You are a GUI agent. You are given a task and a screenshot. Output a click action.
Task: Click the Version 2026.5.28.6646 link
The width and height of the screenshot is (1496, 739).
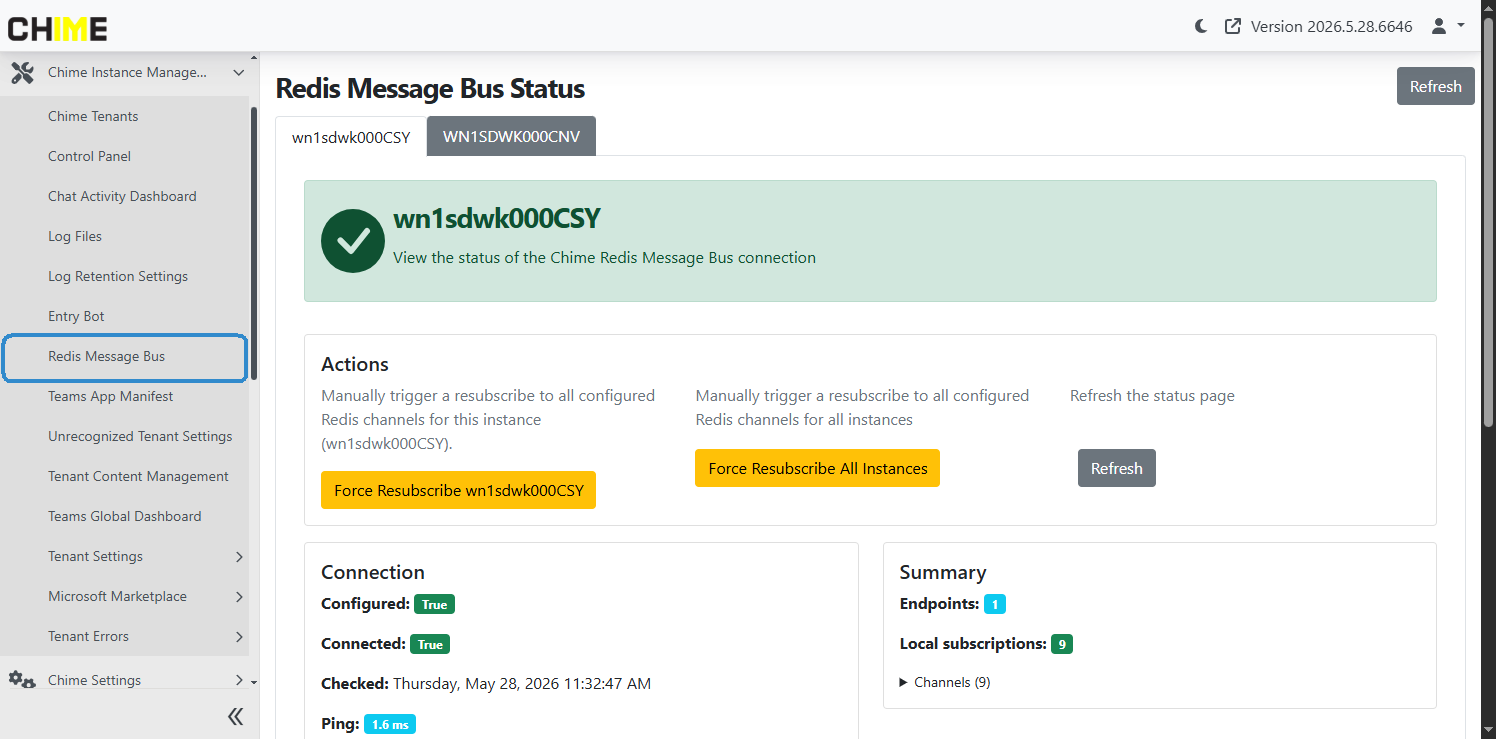click(1331, 27)
